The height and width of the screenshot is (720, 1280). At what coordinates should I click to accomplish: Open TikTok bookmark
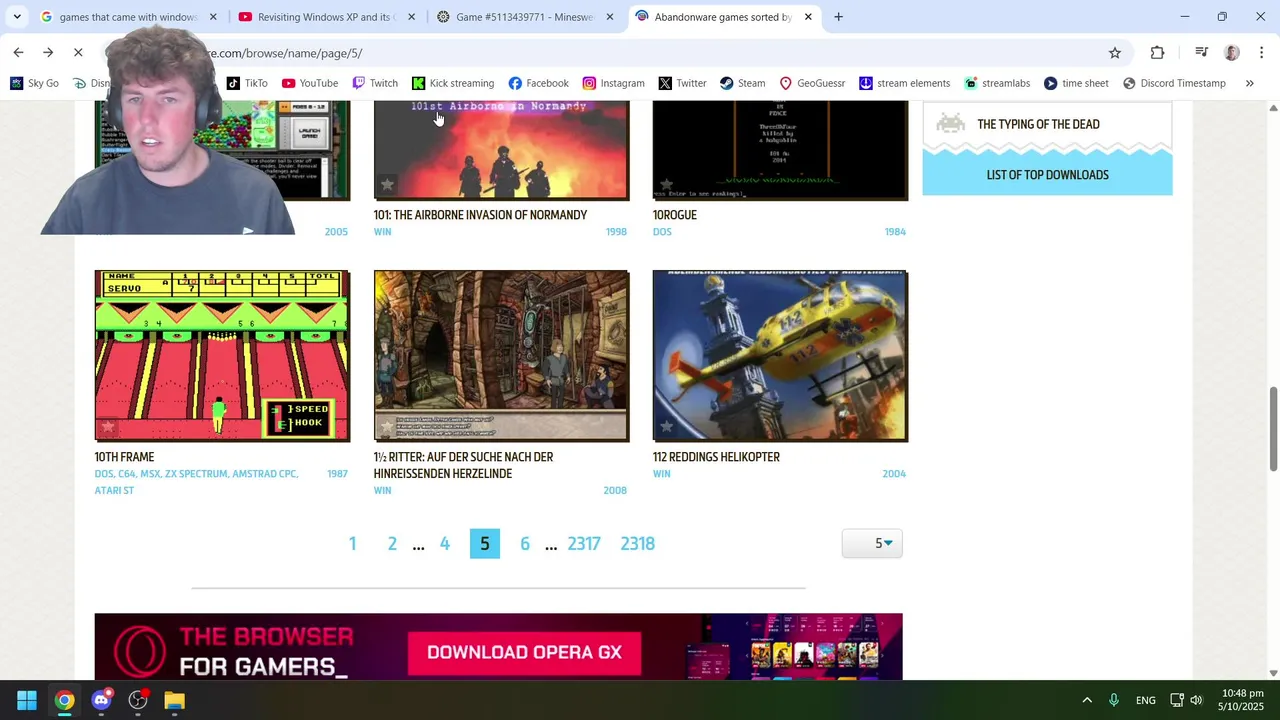pos(247,83)
